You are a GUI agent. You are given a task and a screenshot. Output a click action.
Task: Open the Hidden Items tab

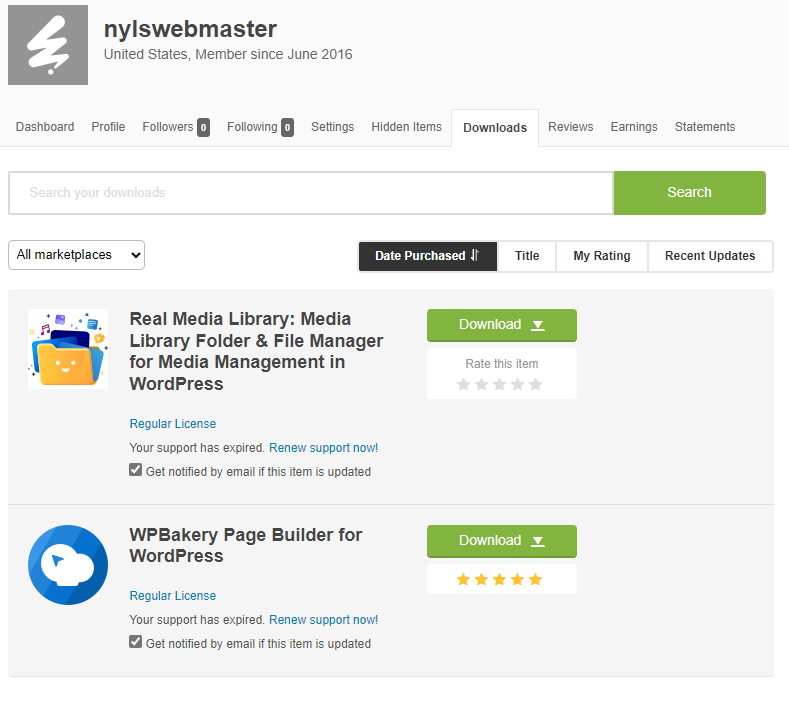coord(407,127)
